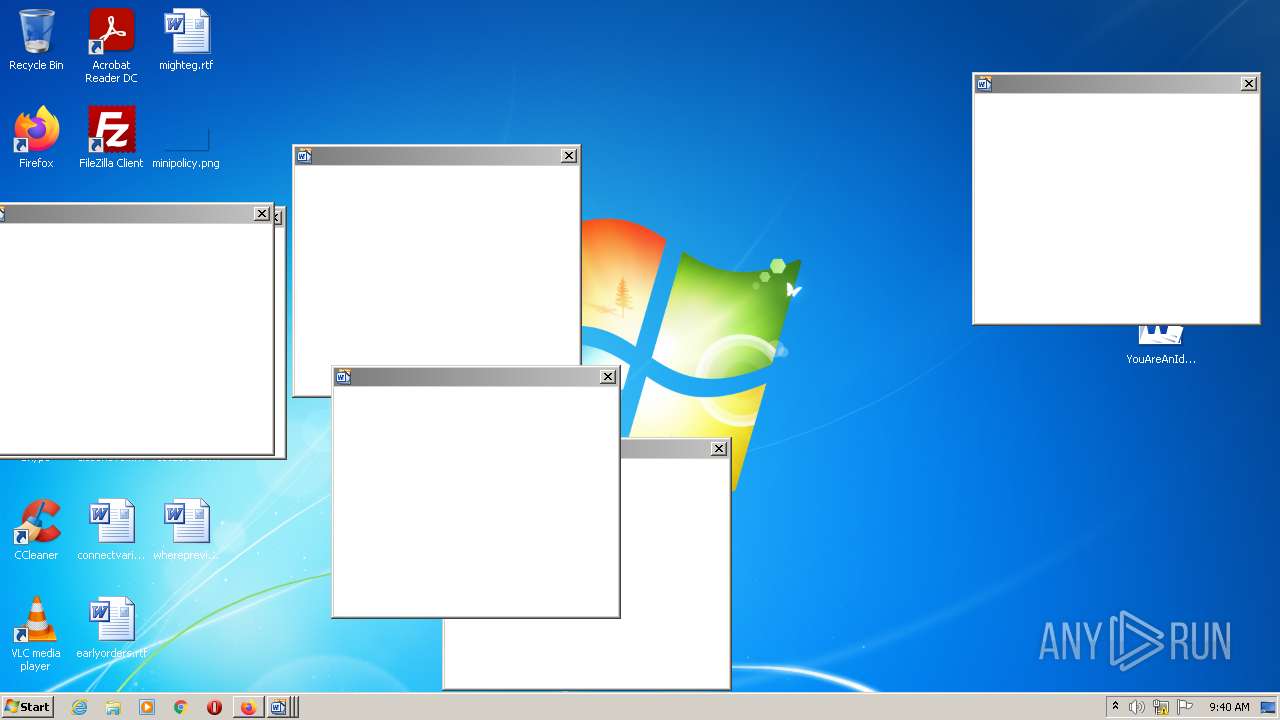Open Internet Explorer from the taskbar
The width and height of the screenshot is (1280, 720).
[80, 707]
